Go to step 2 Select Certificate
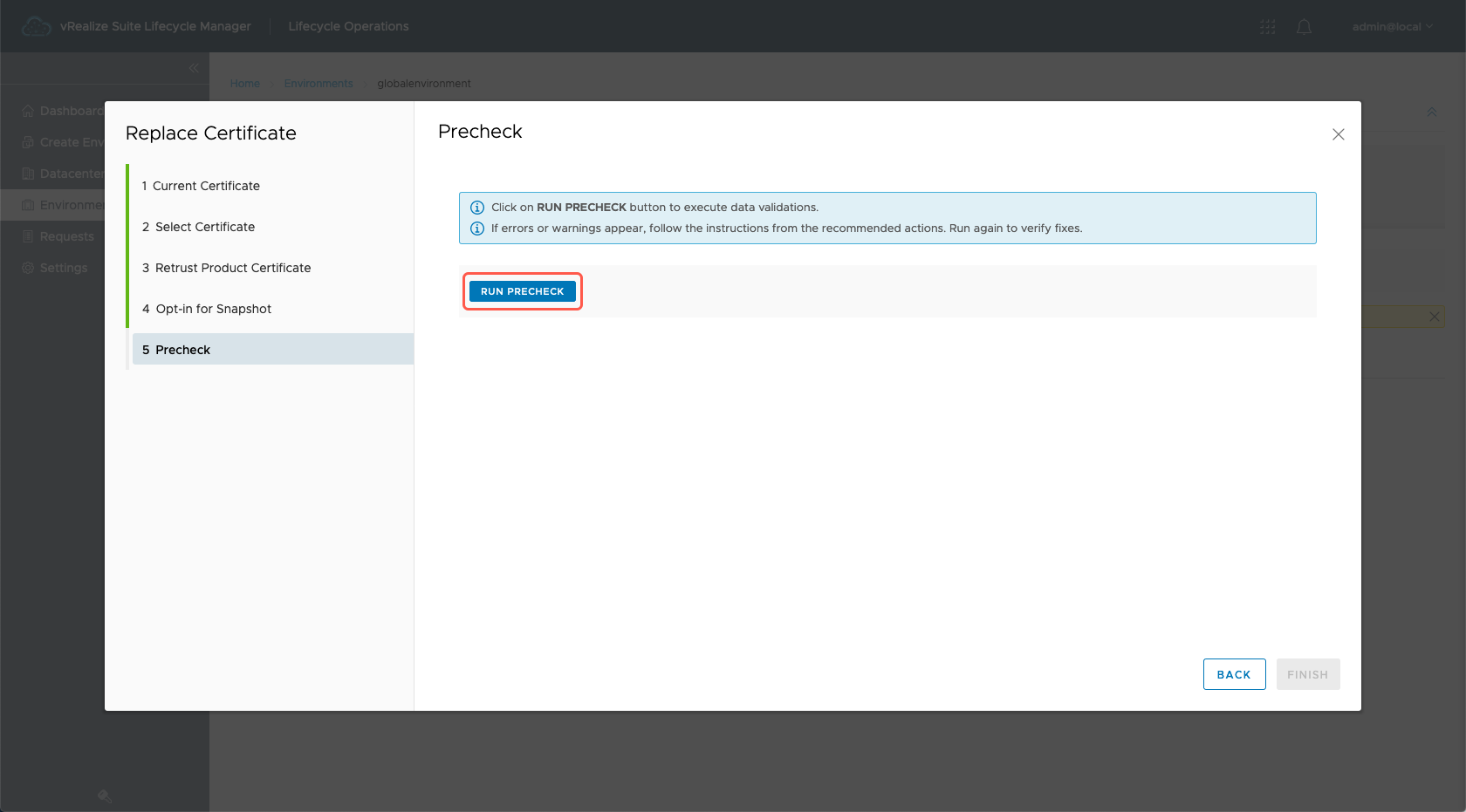This screenshot has height=812, width=1466. [204, 227]
